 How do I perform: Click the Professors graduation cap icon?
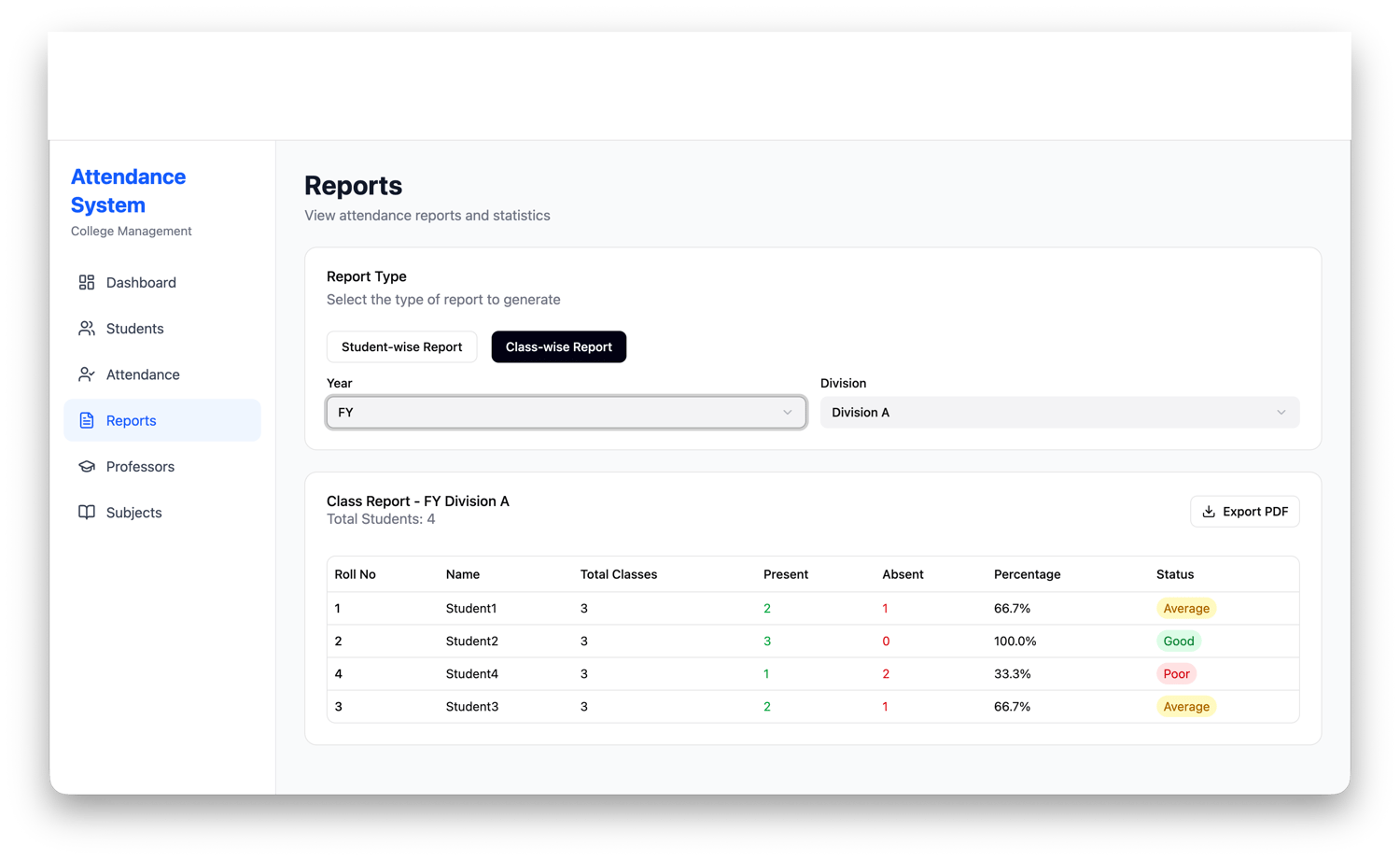(x=87, y=466)
